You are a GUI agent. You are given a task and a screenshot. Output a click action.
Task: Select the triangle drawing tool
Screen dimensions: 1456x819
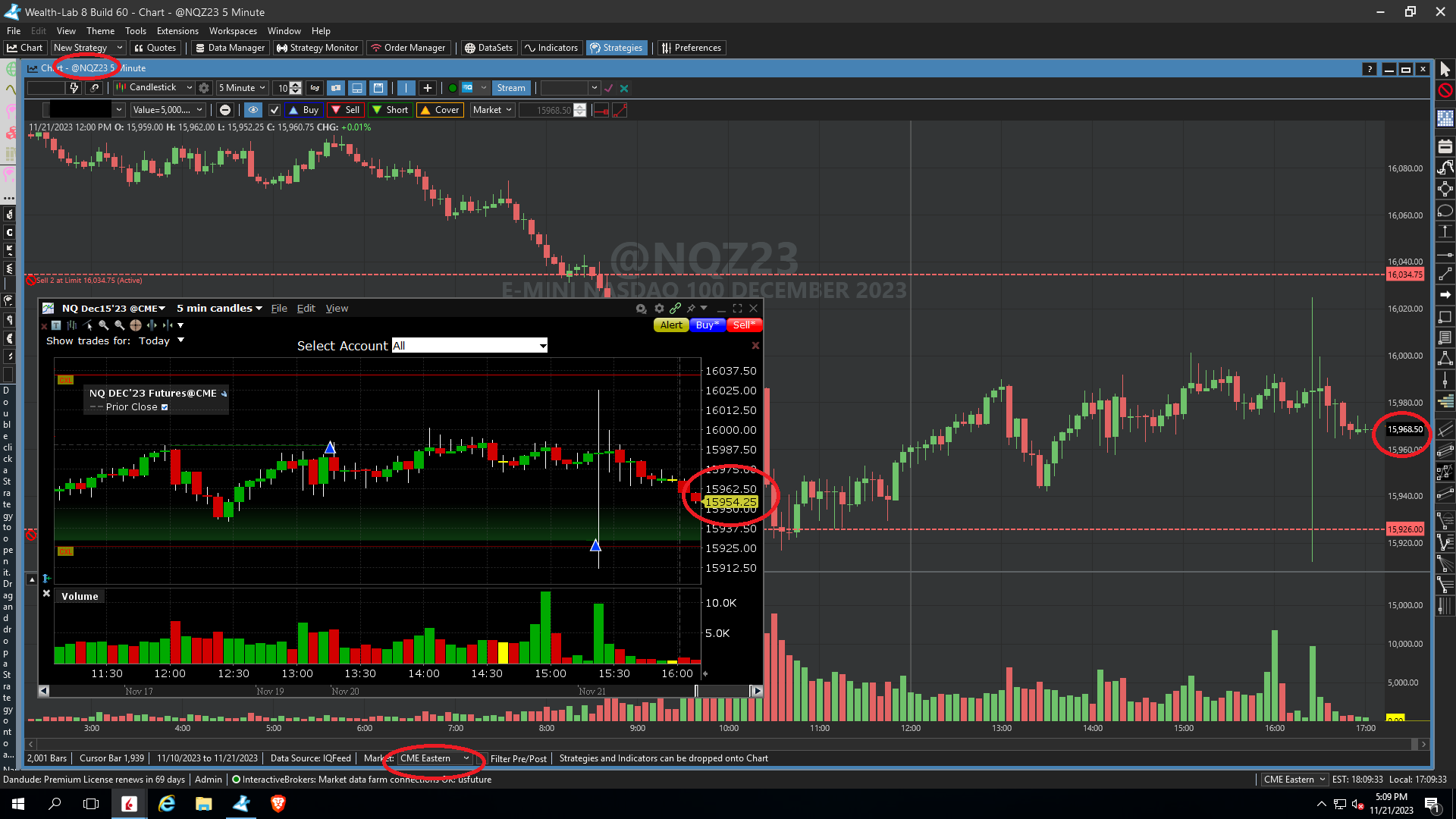pos(1445,358)
